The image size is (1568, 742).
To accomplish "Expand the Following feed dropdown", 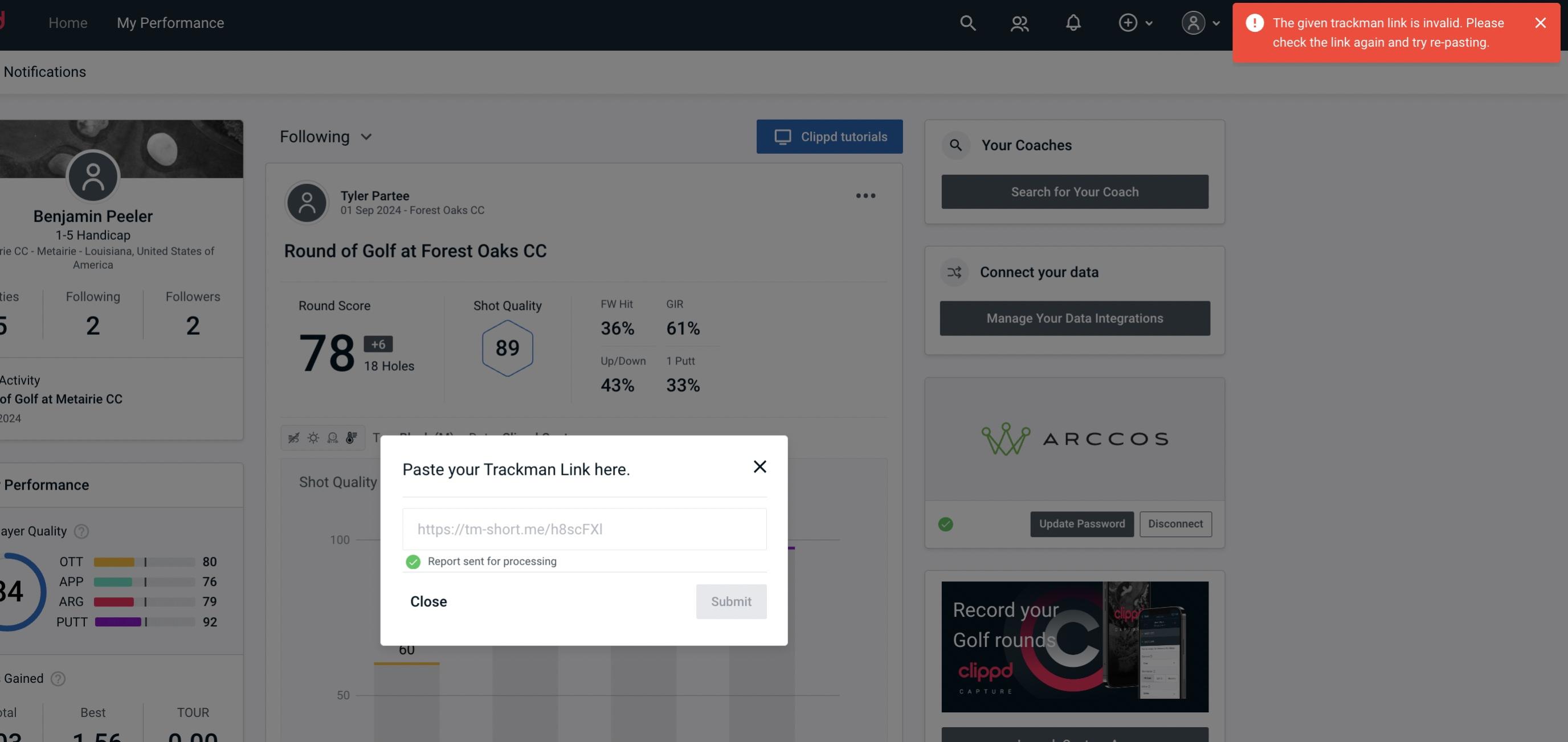I will tap(326, 136).
